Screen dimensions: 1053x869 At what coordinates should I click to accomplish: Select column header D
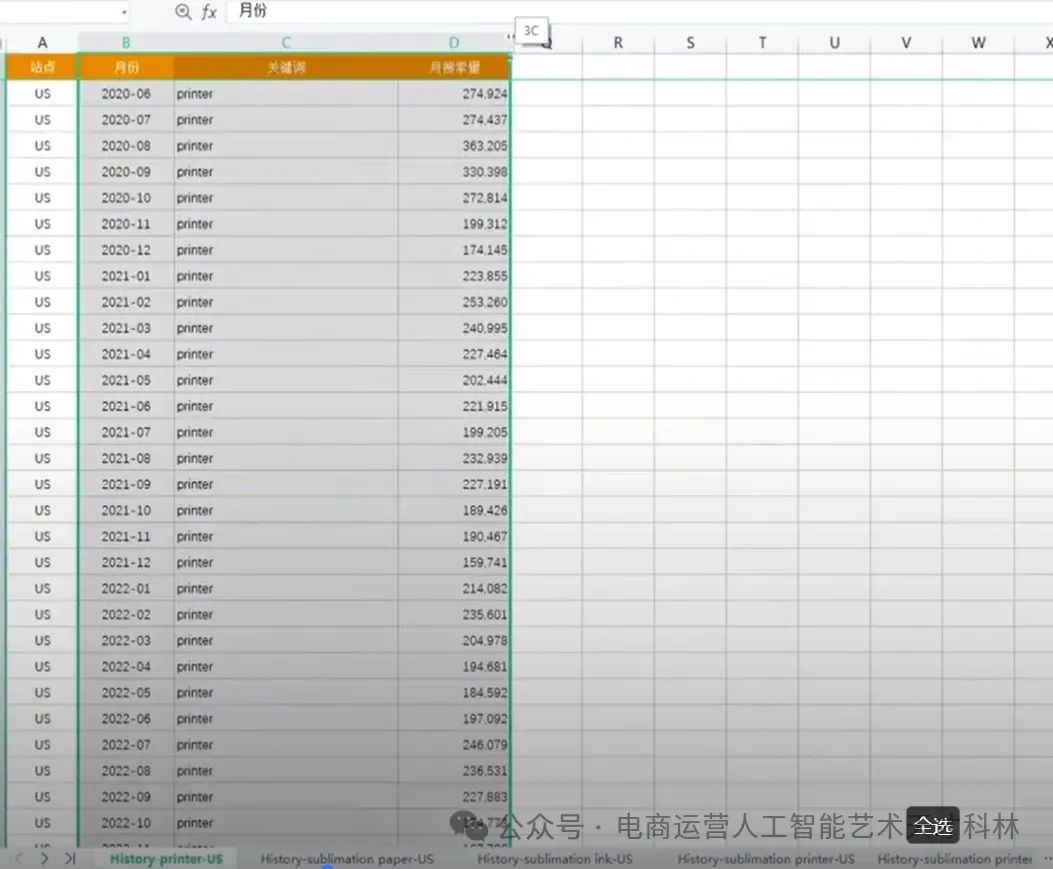pos(453,43)
